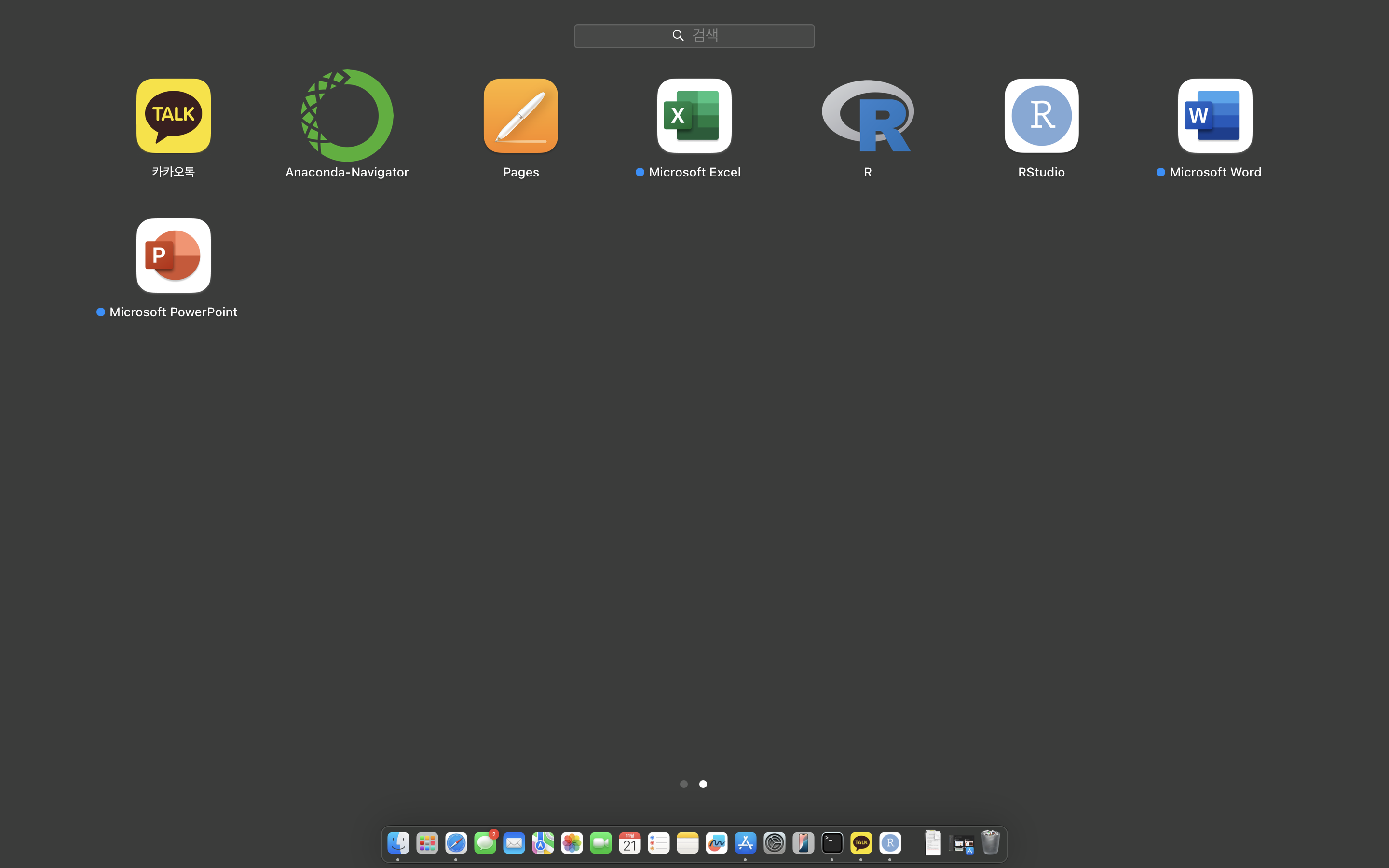Open the Trash in the Dock

[991, 843]
